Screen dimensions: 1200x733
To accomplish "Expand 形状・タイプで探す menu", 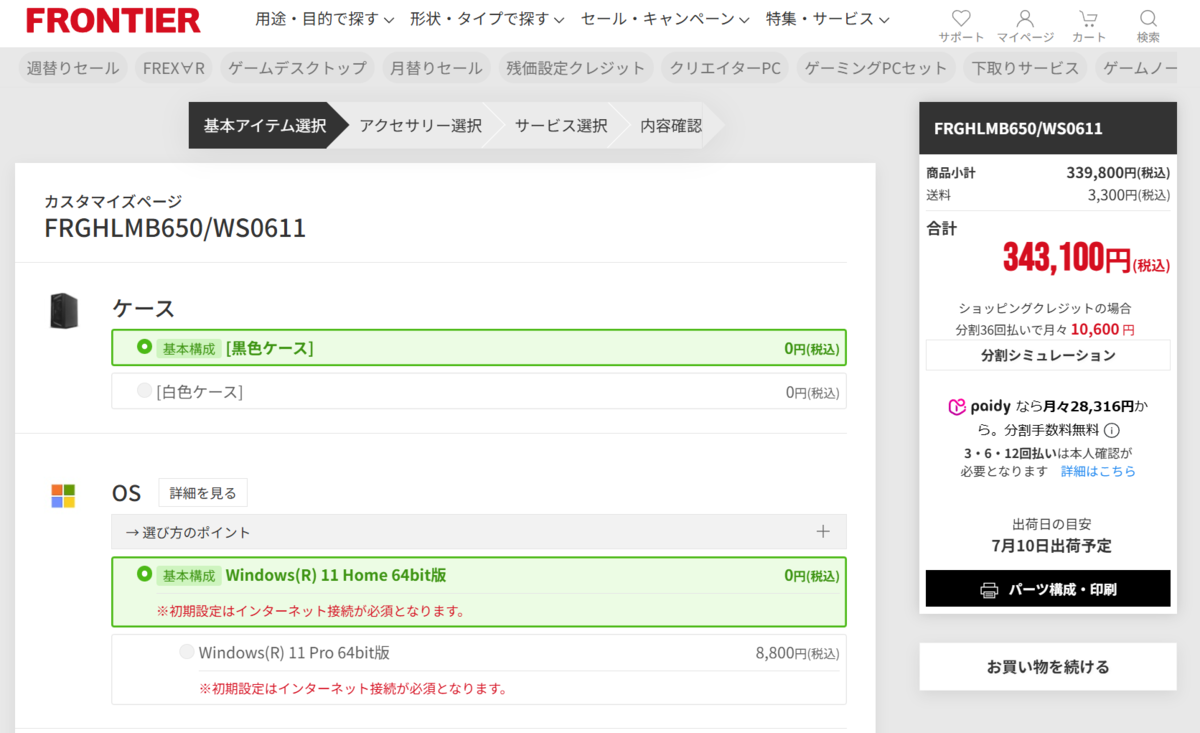I will click(x=487, y=19).
